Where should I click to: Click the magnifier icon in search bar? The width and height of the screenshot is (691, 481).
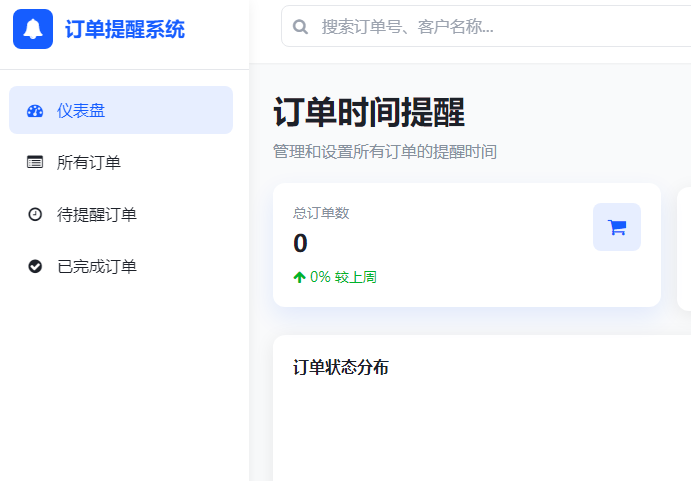tap(300, 27)
